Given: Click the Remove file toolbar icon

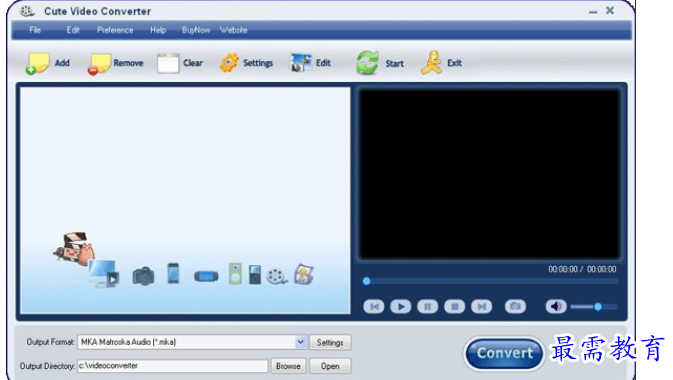Looking at the screenshot, I should pyautogui.click(x=99, y=64).
